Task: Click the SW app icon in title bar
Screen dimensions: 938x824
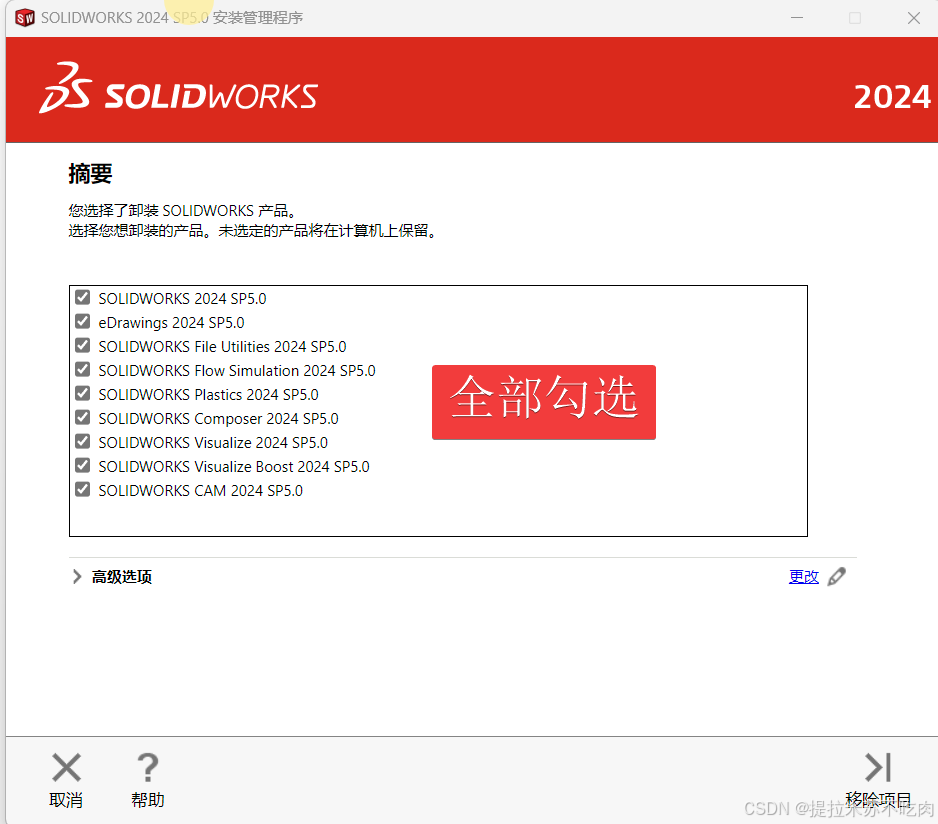Action: [x=25, y=18]
